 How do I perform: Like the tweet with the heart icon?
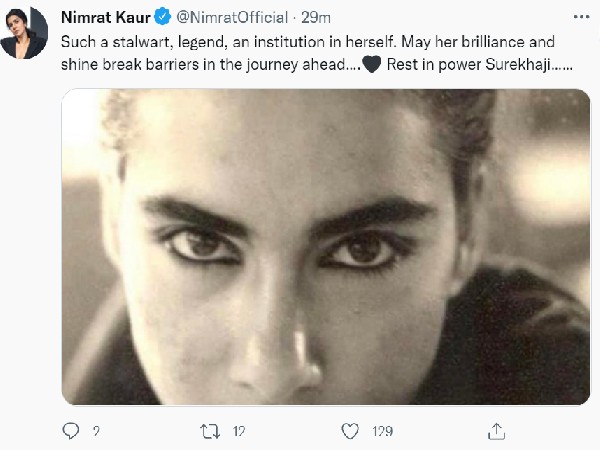[350, 431]
